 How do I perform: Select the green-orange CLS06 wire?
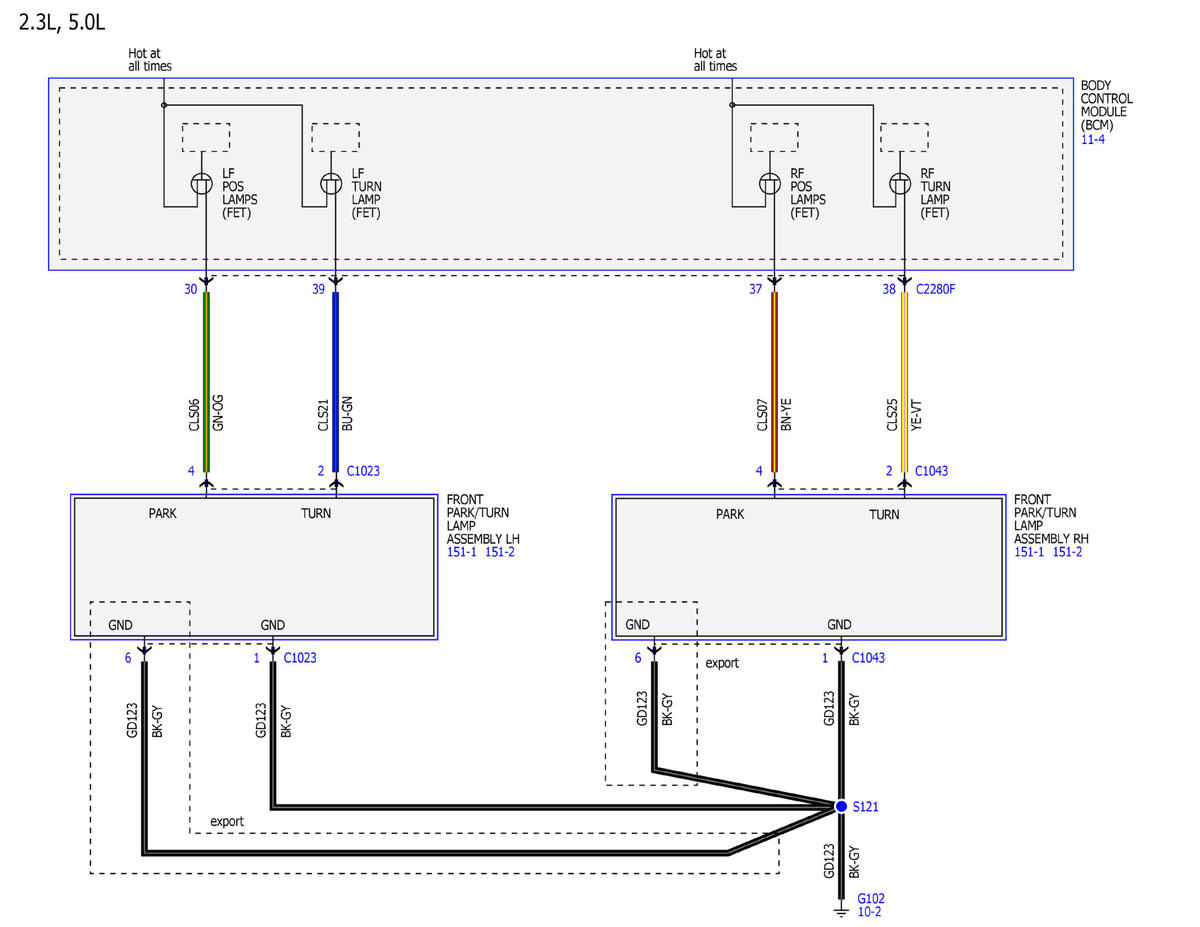pyautogui.click(x=206, y=381)
